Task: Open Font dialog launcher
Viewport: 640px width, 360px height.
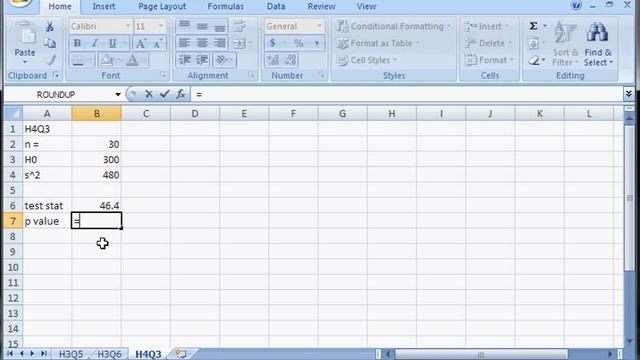Action: [x=163, y=75]
